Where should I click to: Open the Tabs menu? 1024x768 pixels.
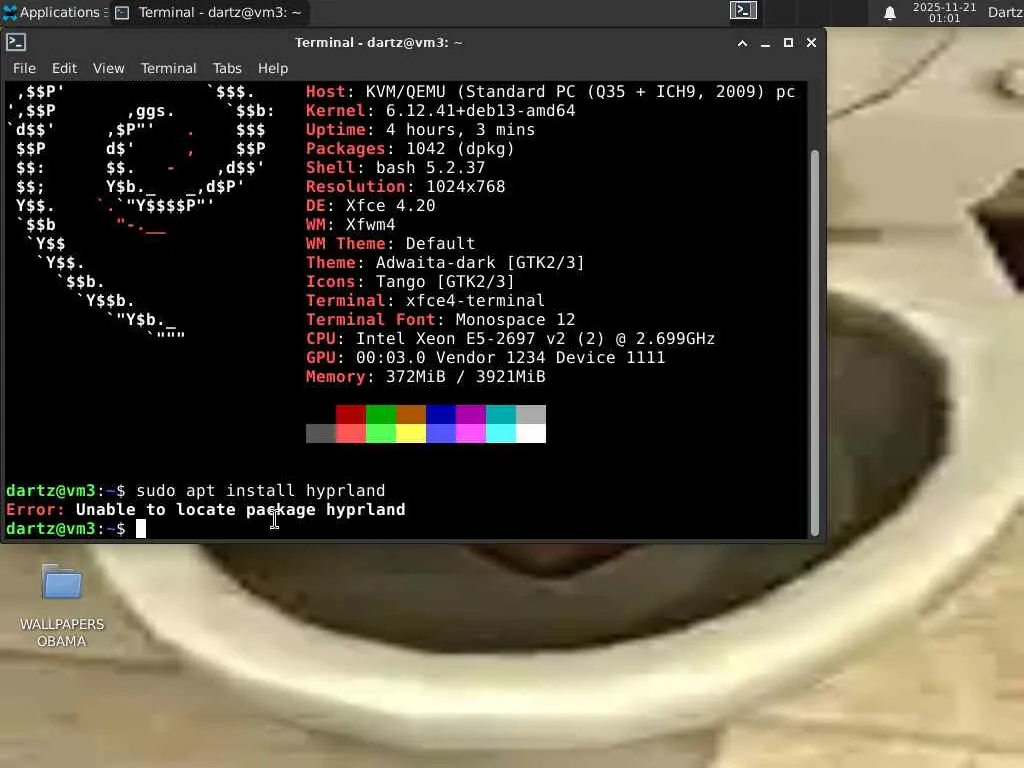click(227, 69)
